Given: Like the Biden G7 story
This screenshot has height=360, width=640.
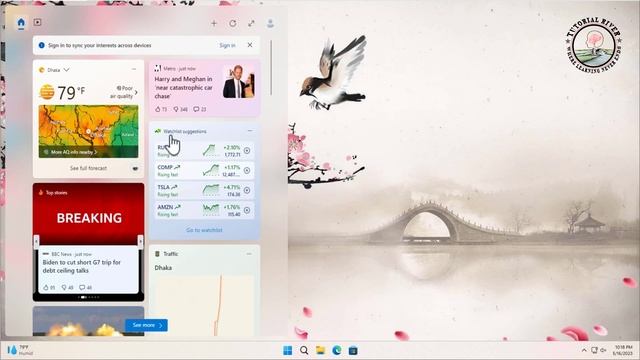Looking at the screenshot, I should coord(49,287).
